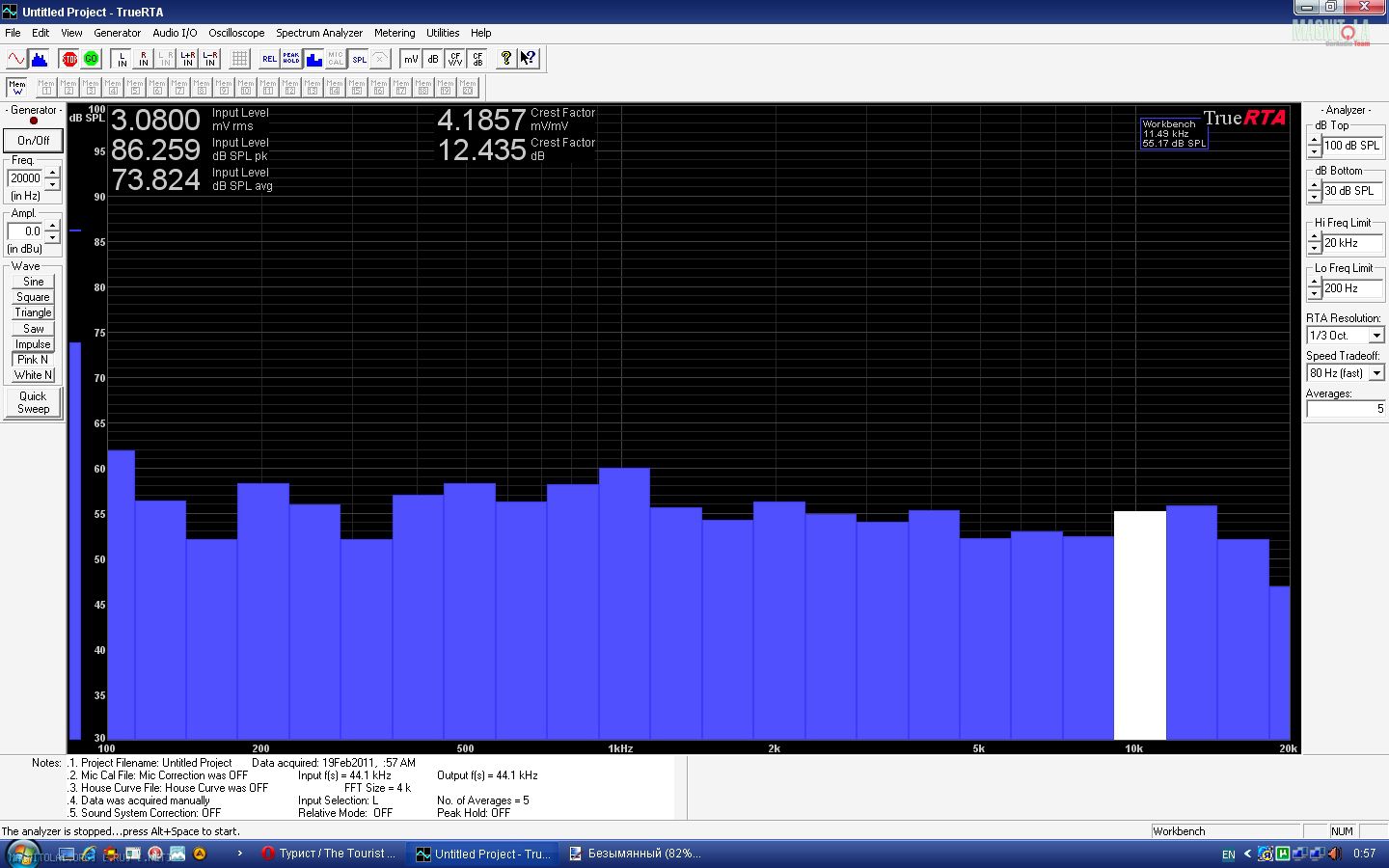The width and height of the screenshot is (1389, 868).
Task: Toggle the SPL toolbar icon
Action: [358, 59]
